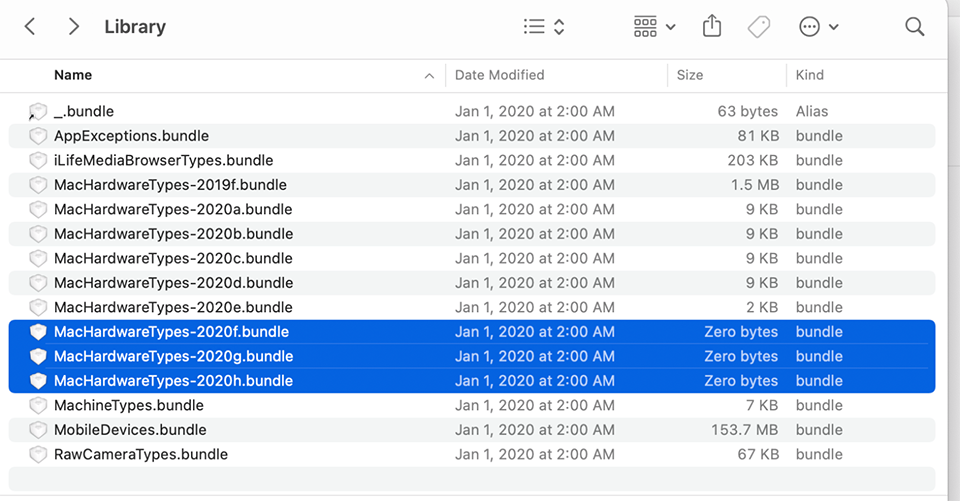The image size is (960, 501).
Task: Click the date of MobileDevices.bundle
Action: point(534,430)
